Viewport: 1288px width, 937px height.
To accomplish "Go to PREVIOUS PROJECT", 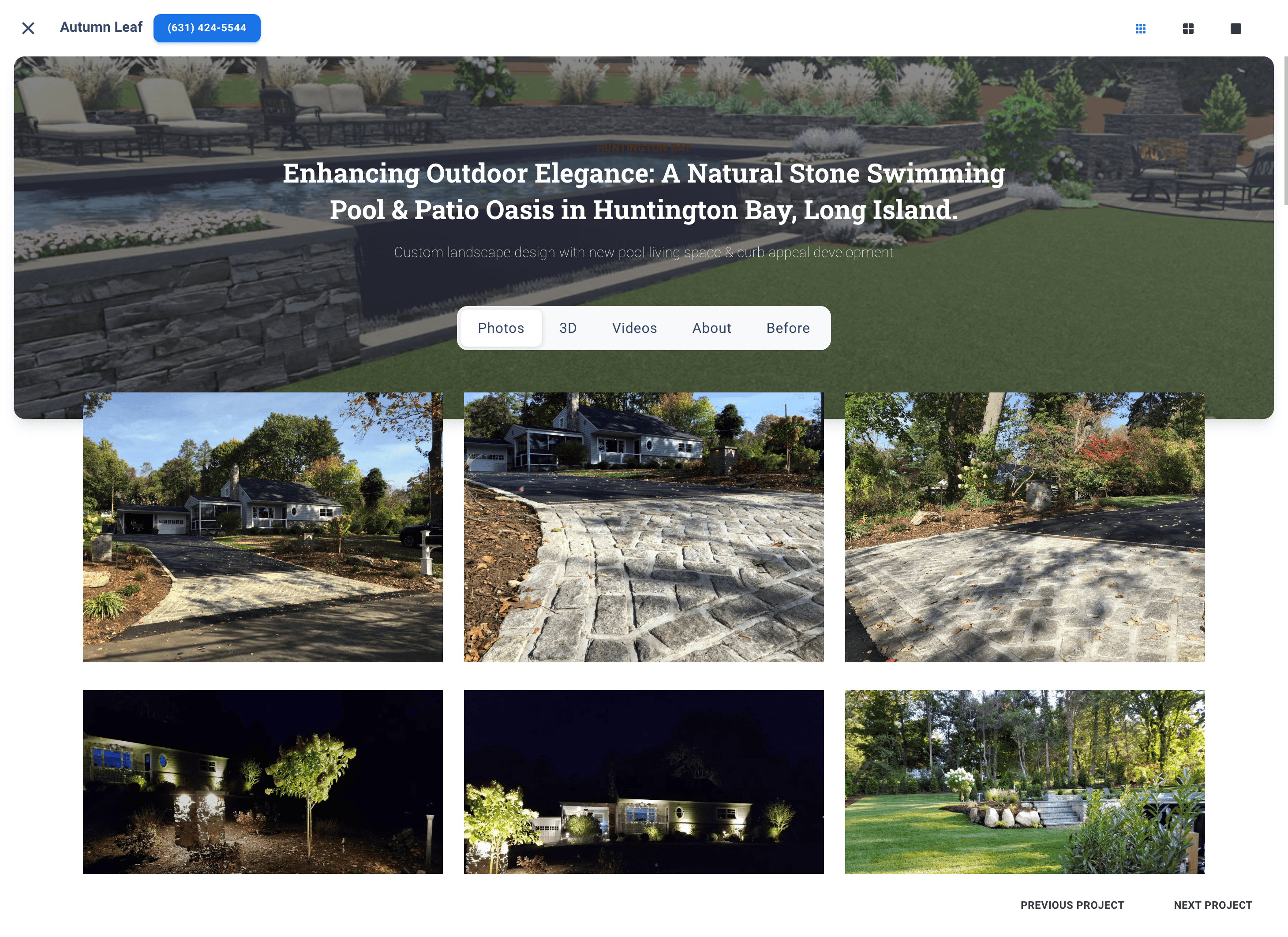I will pyautogui.click(x=1072, y=905).
